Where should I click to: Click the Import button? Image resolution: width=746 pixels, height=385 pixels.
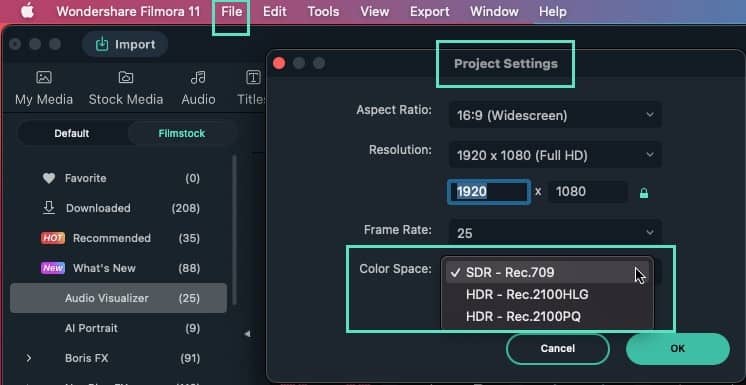click(x=125, y=44)
